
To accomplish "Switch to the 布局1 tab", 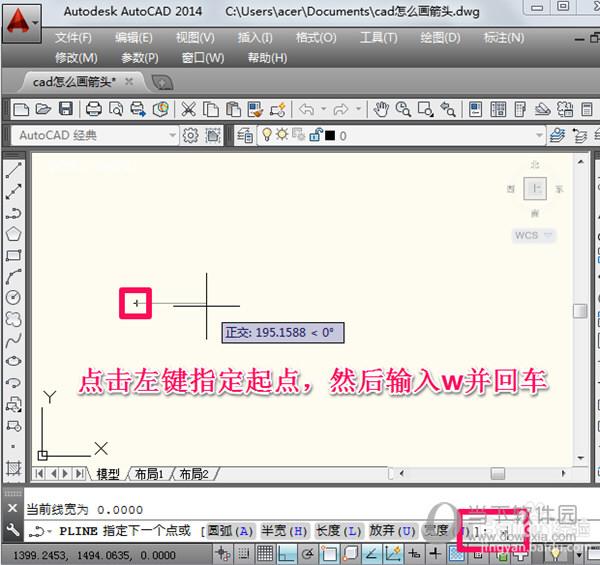I will click(x=149, y=474).
